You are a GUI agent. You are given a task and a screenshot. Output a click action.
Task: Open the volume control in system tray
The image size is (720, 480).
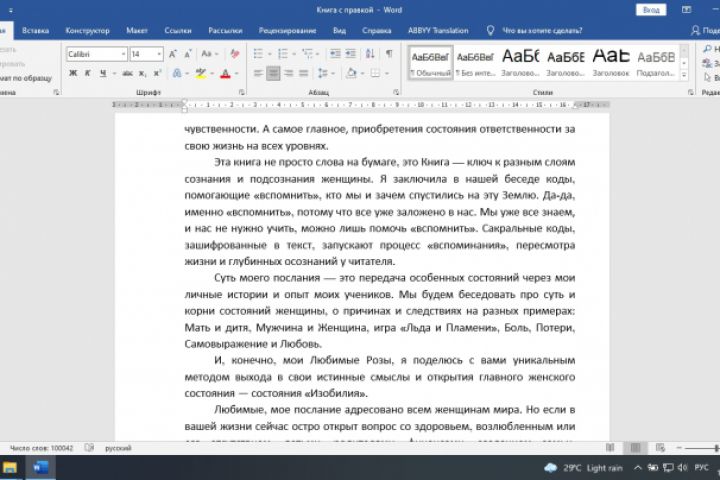tap(682, 468)
